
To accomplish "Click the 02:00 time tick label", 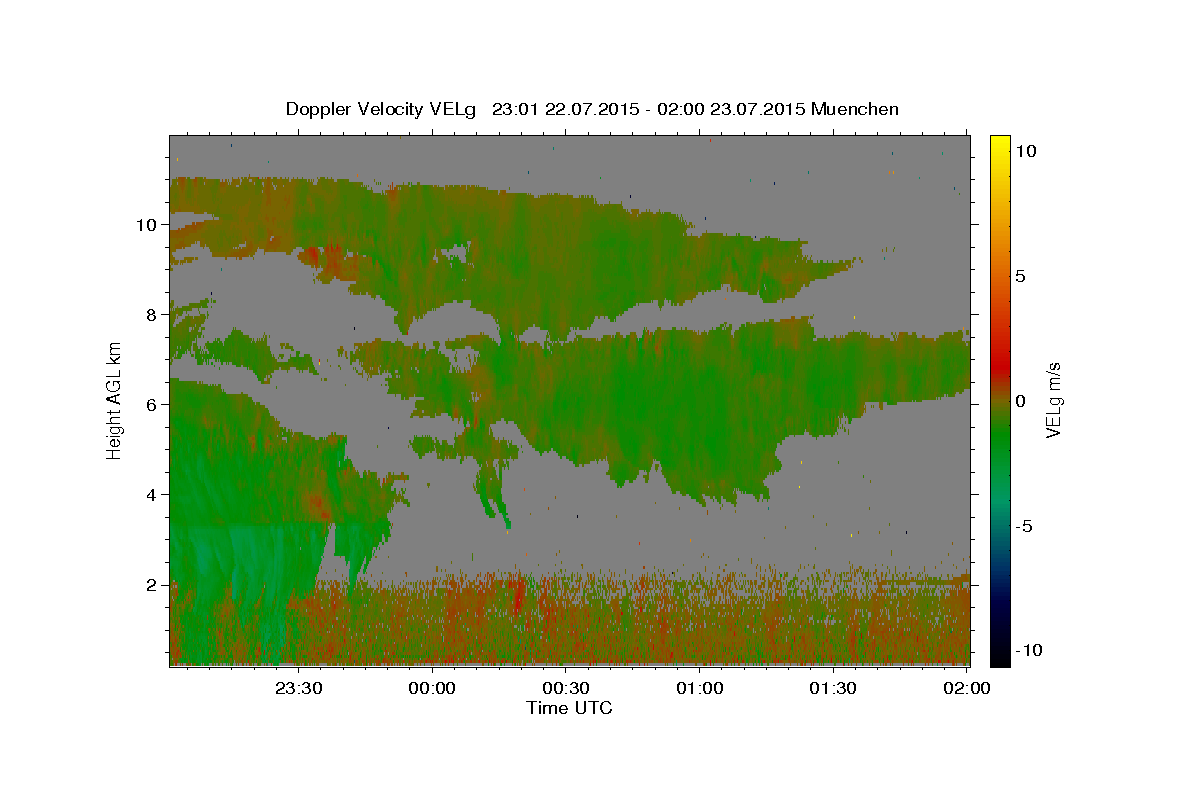I will point(966,688).
